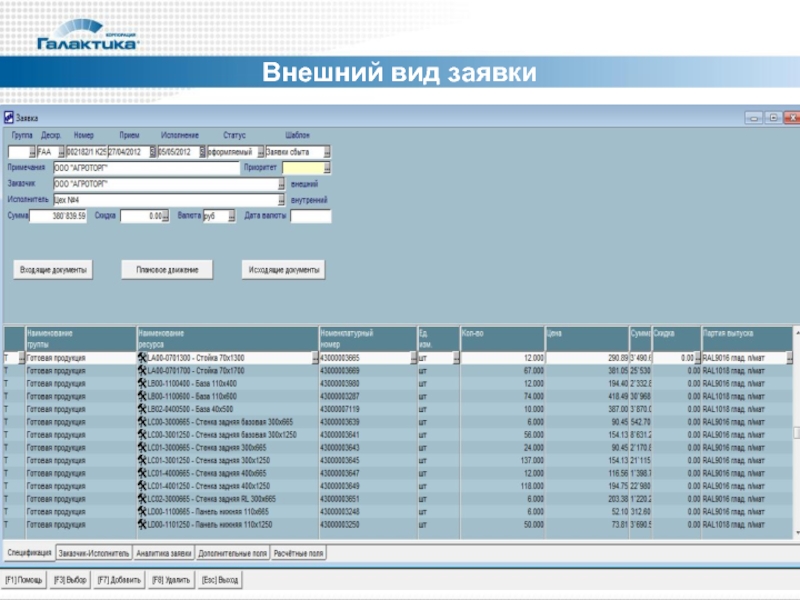Open the Валюта currency dropdown
Image resolution: width=800 pixels, height=600 pixels.
point(231,215)
